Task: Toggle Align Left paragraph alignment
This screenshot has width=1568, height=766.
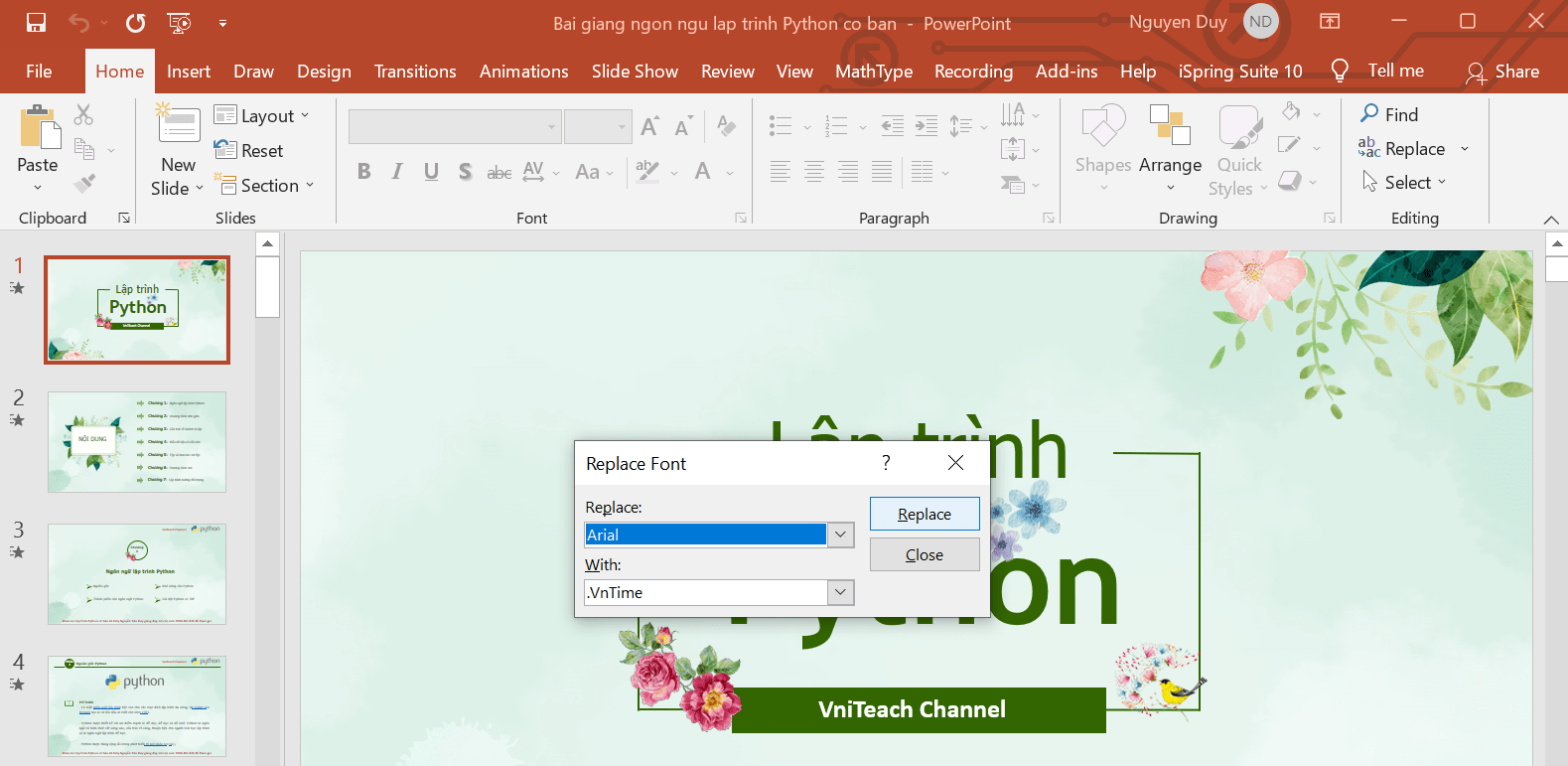Action: pos(781,172)
